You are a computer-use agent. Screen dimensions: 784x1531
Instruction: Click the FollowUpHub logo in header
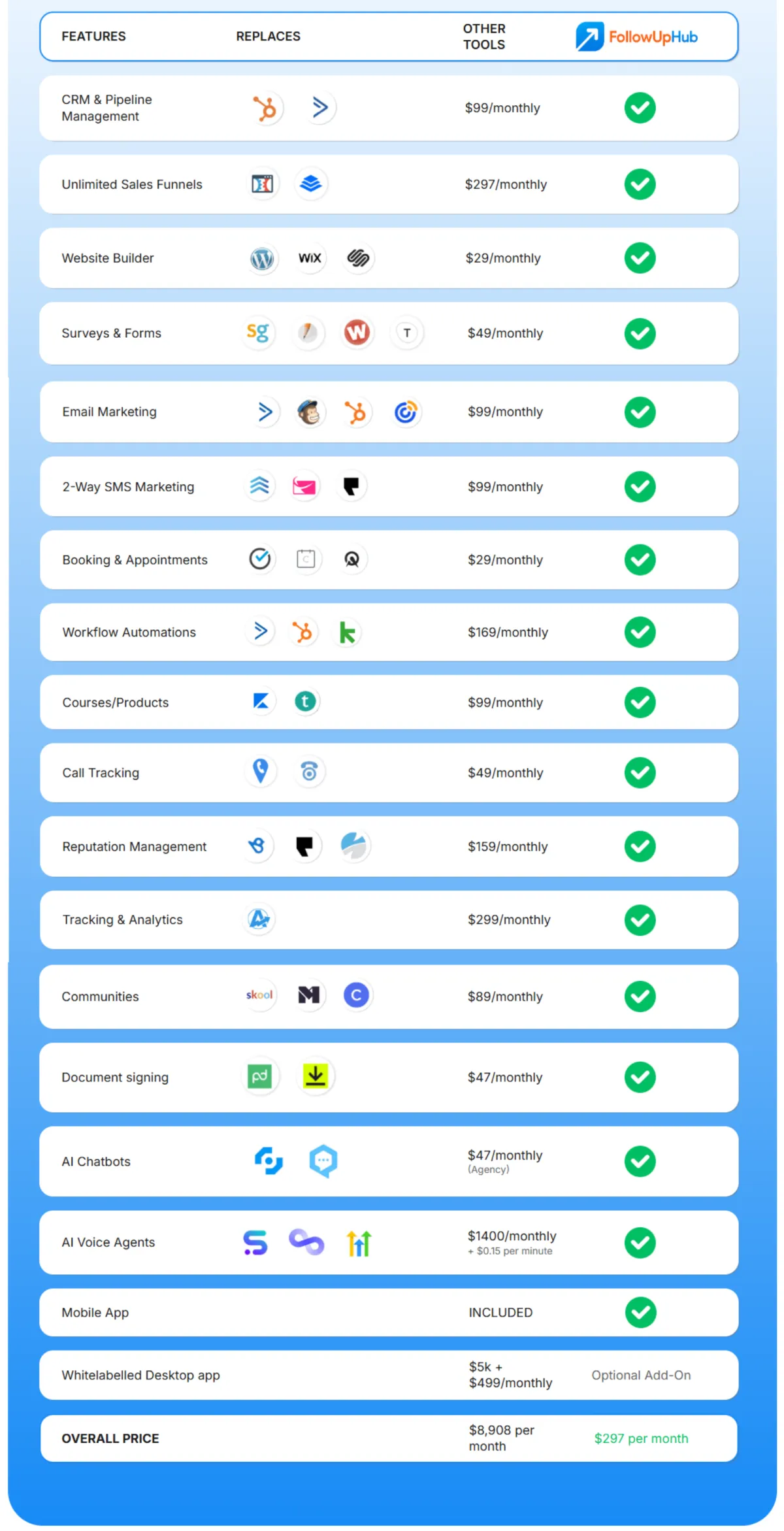637,37
